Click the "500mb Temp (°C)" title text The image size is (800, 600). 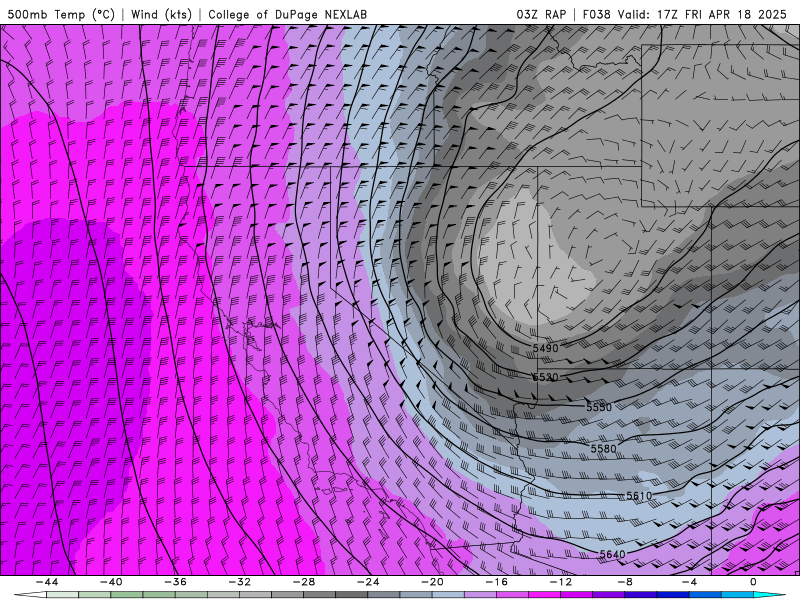tap(61, 14)
